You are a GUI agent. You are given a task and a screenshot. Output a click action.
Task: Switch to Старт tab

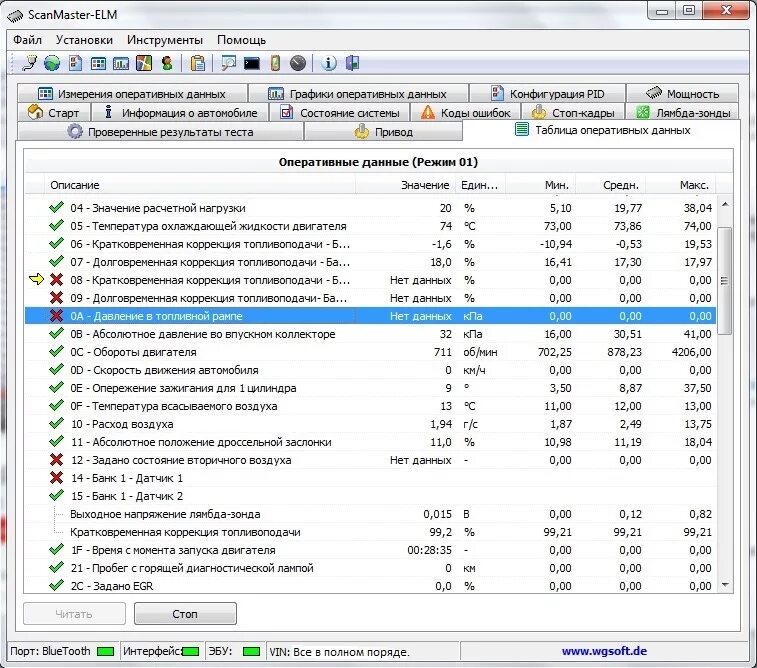point(54,113)
